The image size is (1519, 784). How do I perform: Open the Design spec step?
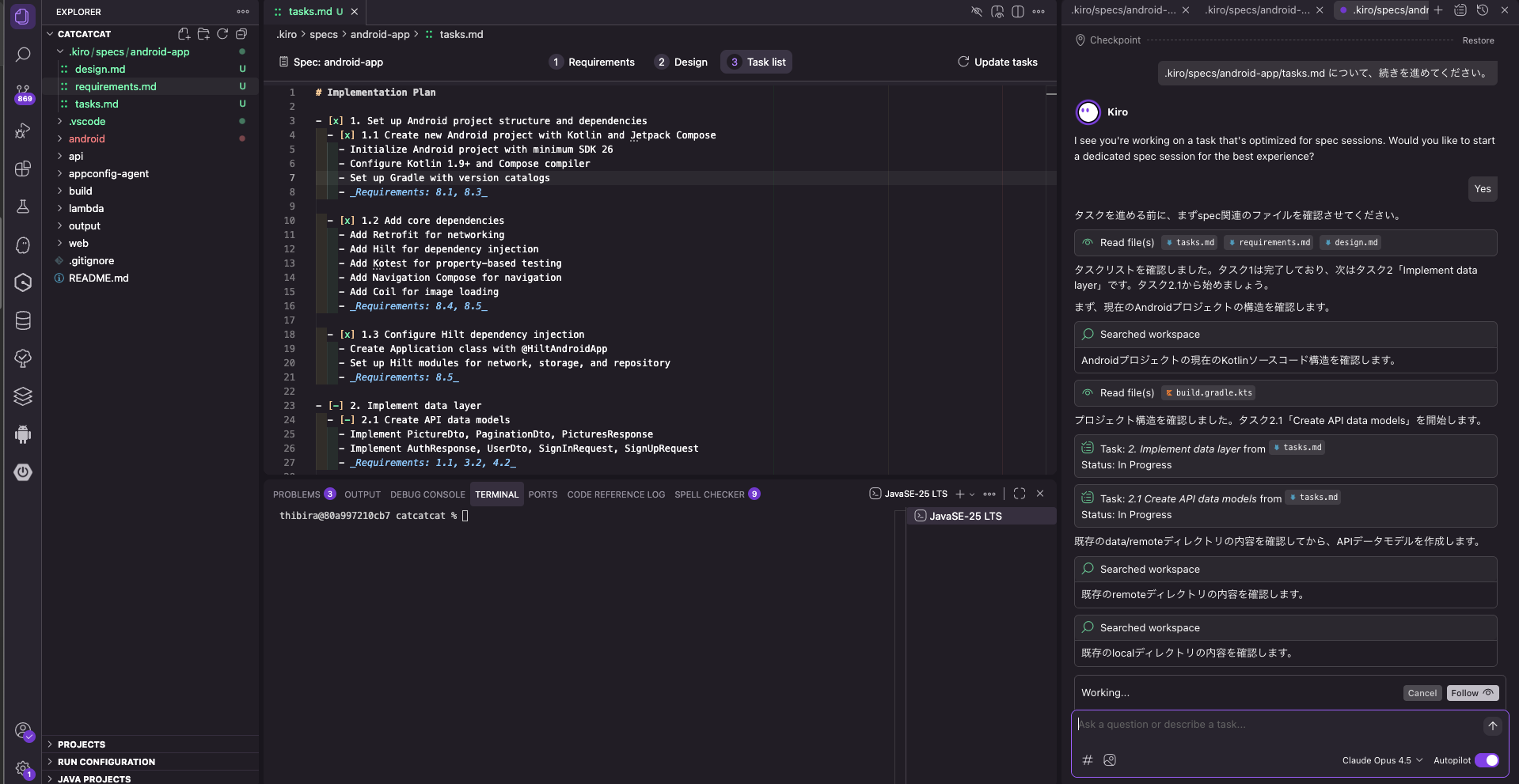click(x=682, y=62)
